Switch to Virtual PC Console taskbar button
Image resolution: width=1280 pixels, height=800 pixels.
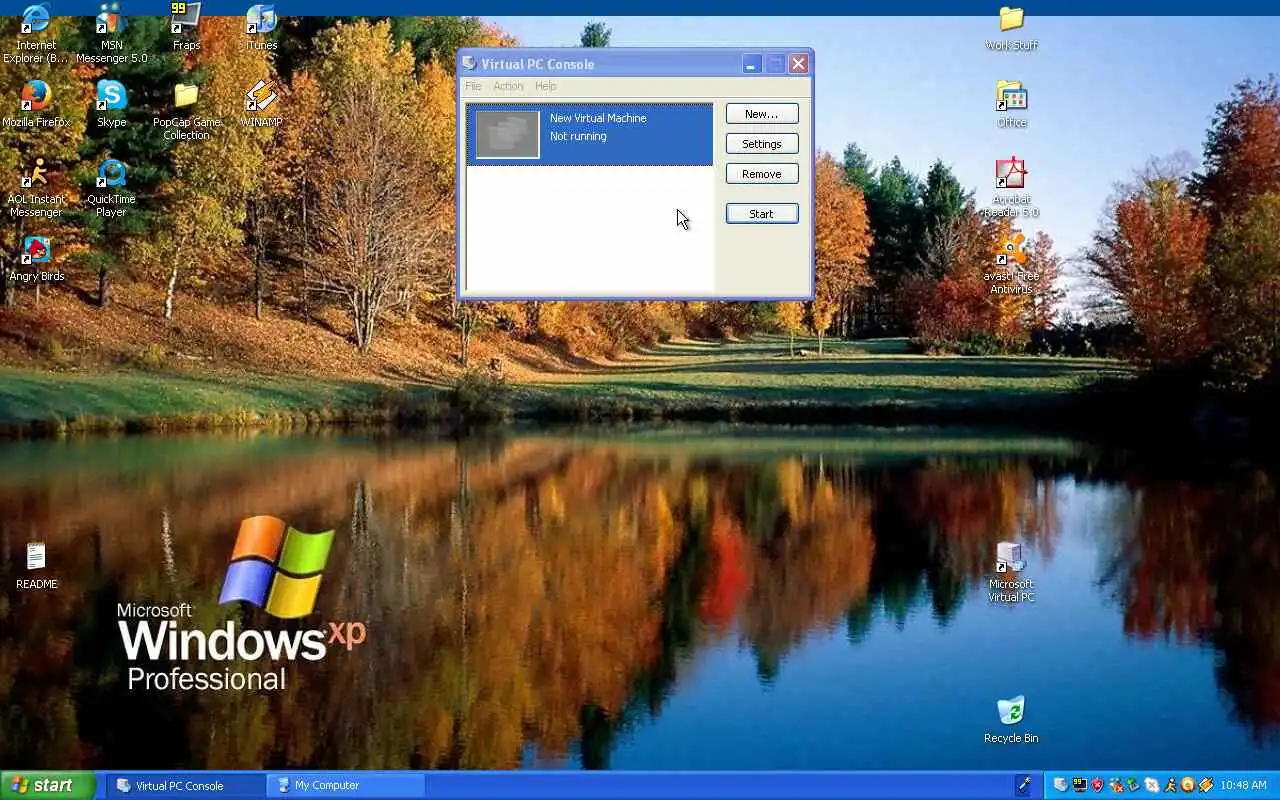tap(187, 785)
